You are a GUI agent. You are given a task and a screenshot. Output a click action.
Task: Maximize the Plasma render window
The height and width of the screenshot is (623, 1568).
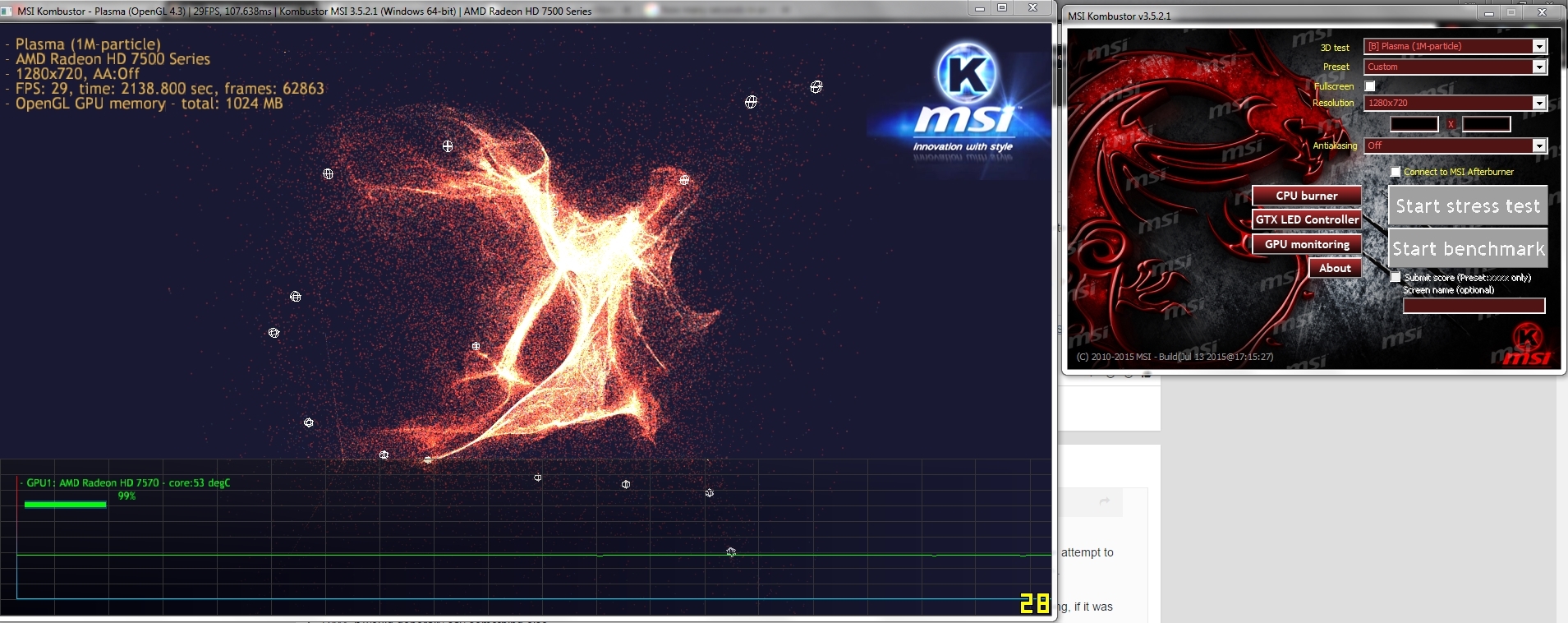pyautogui.click(x=1002, y=8)
